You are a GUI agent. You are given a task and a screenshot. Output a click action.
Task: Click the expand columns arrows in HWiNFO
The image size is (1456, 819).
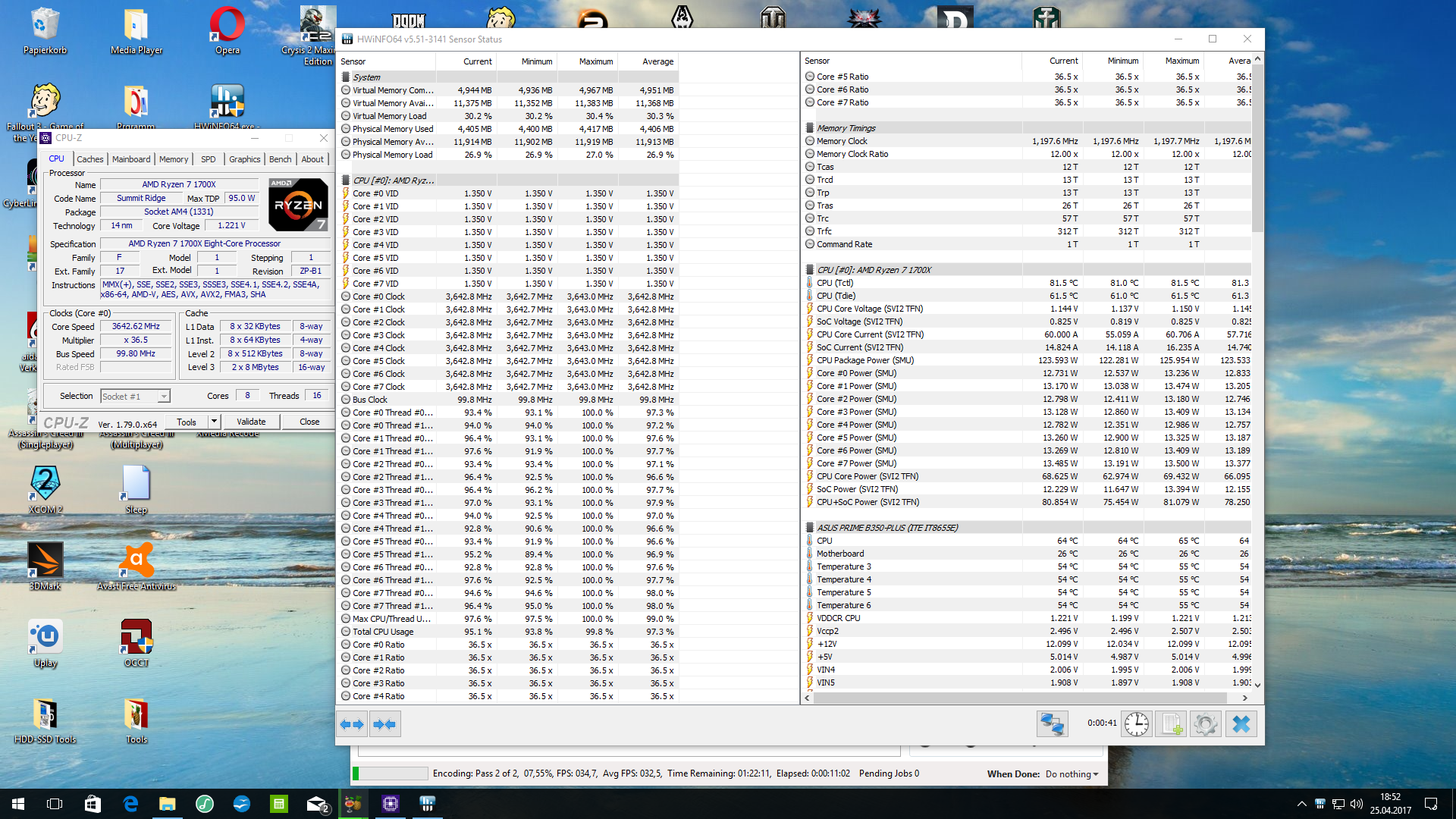coord(352,724)
